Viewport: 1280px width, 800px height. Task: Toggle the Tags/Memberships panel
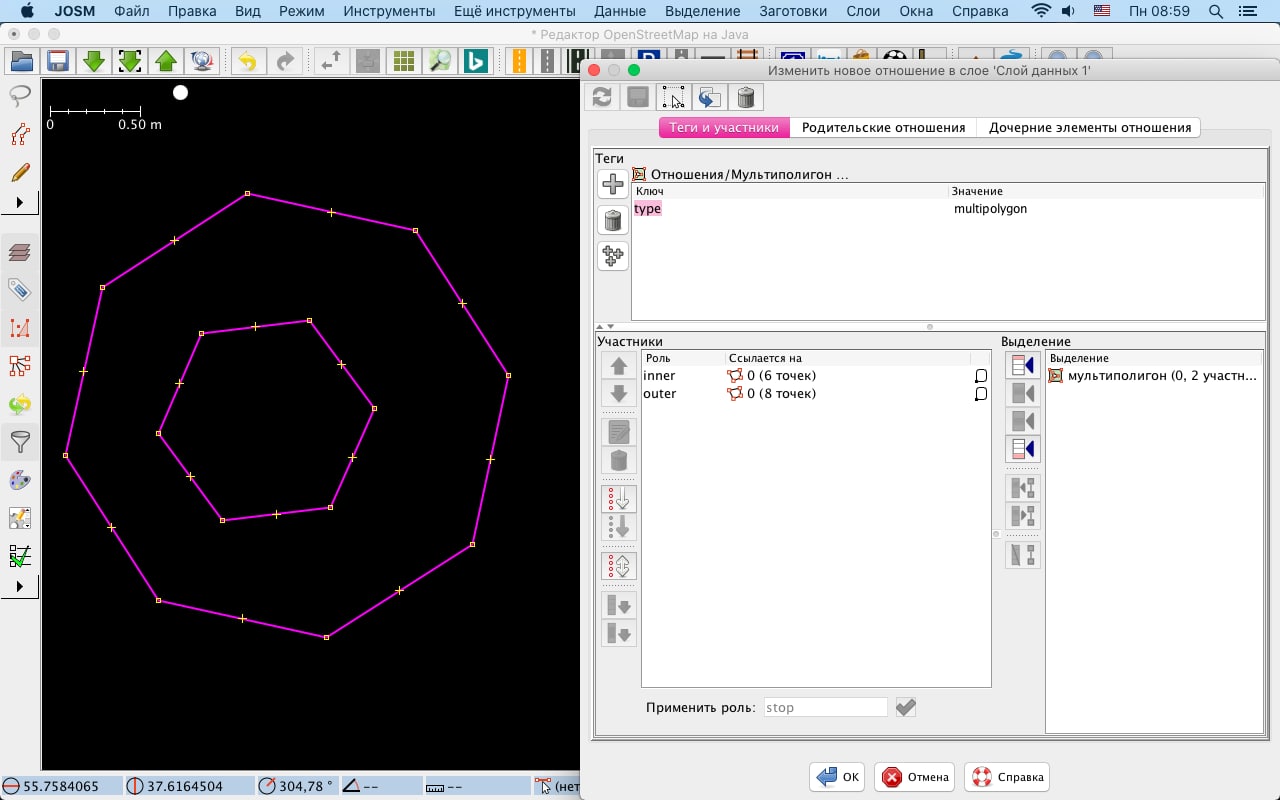[x=20, y=290]
